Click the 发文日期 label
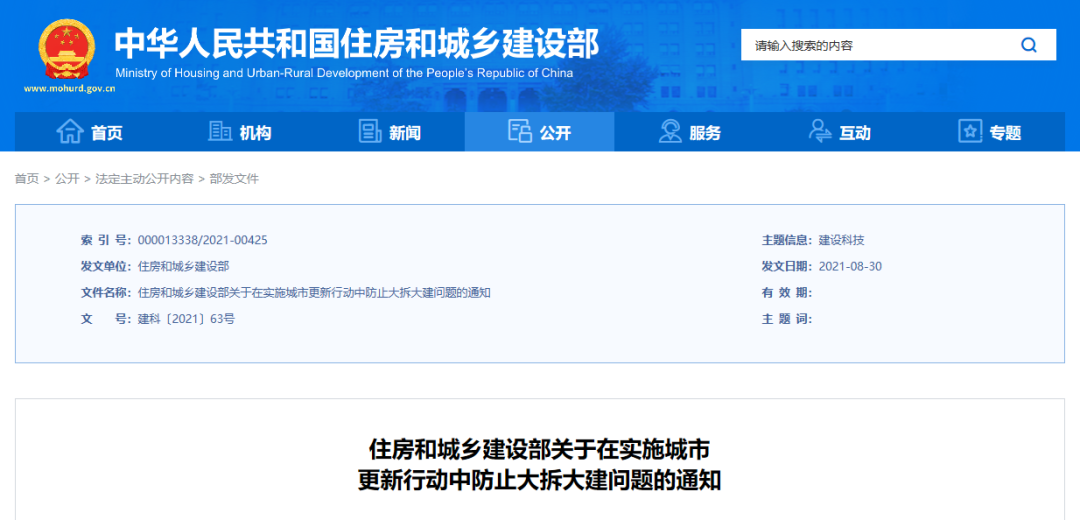This screenshot has height=520, width=1080. [x=787, y=267]
